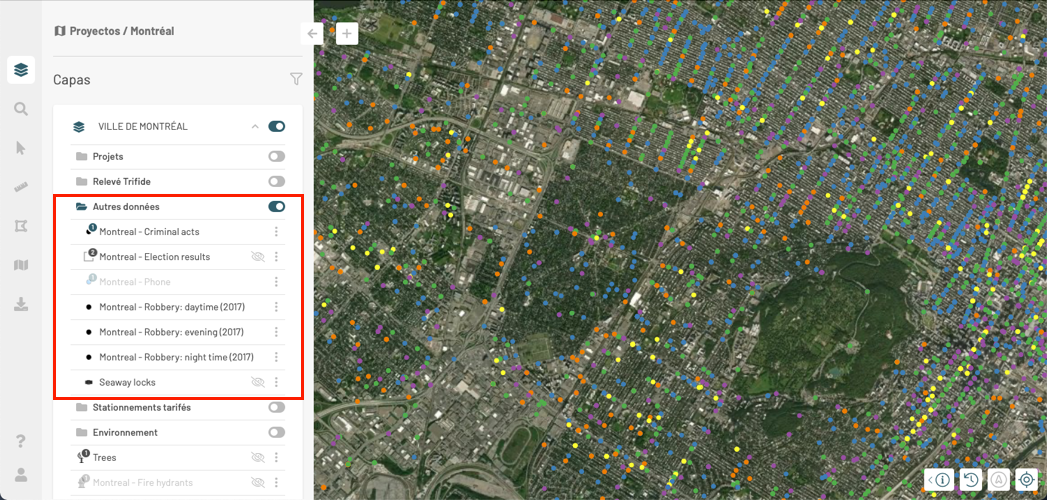Click the filter funnel icon beside Capas
This screenshot has height=500, width=1047.
point(296,79)
